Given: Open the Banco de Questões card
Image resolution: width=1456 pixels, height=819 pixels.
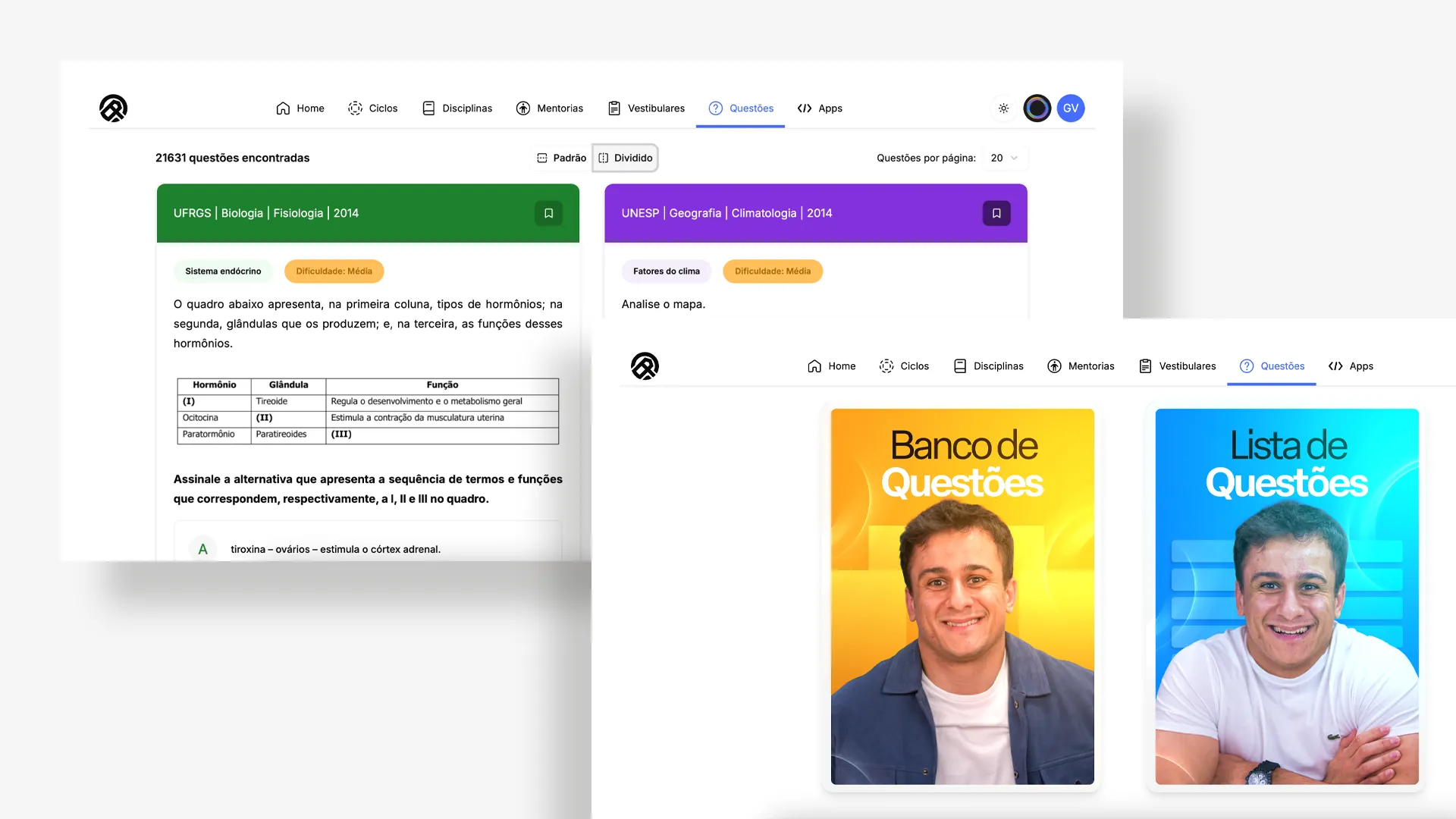Looking at the screenshot, I should coord(962,596).
